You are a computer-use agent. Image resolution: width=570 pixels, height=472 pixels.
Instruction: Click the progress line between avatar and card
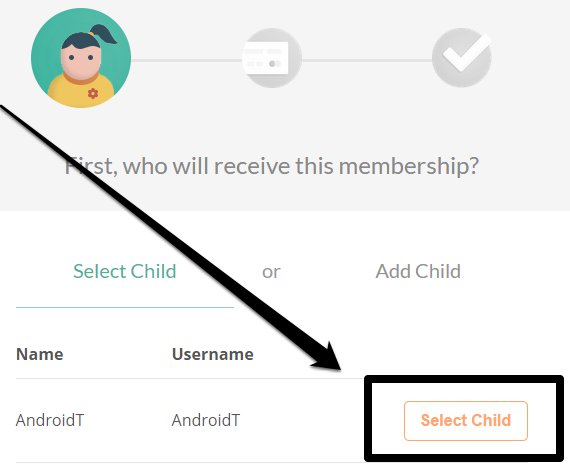(187, 60)
